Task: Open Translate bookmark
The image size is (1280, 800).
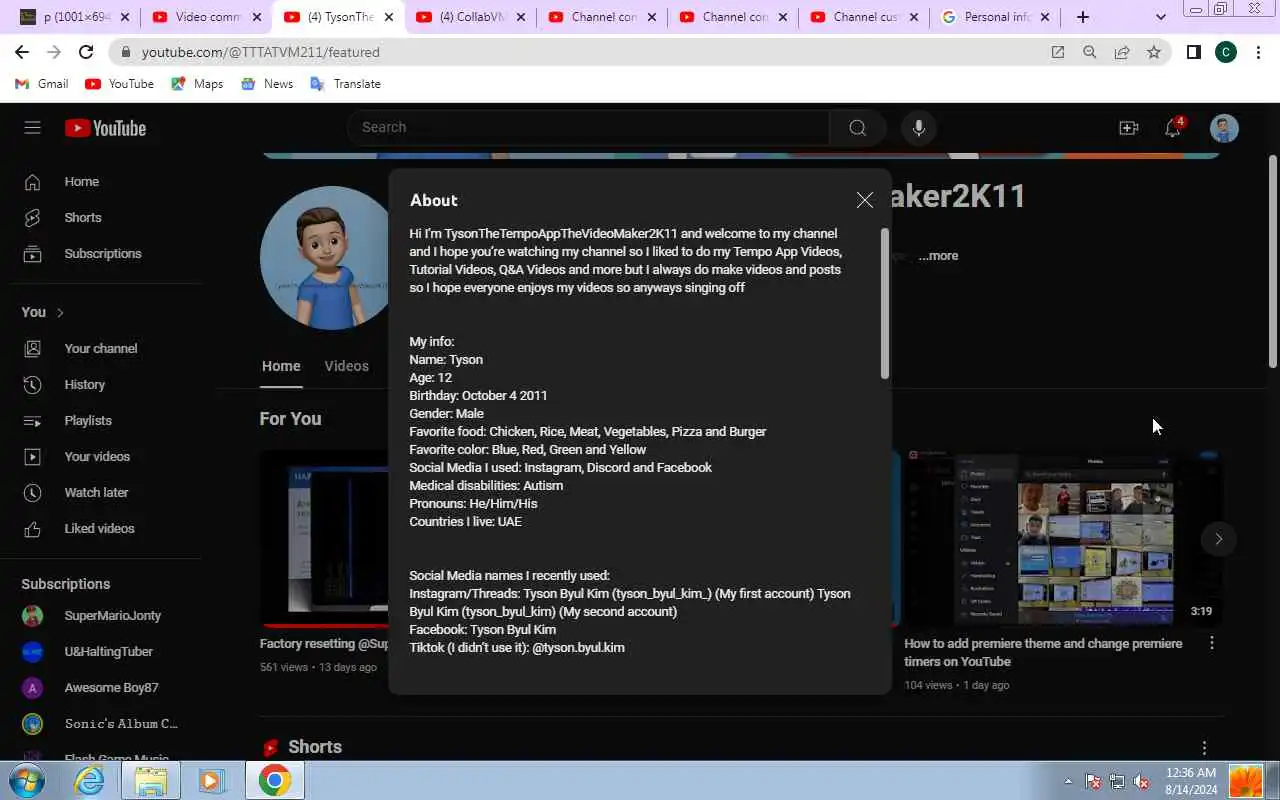Action: pos(346,84)
